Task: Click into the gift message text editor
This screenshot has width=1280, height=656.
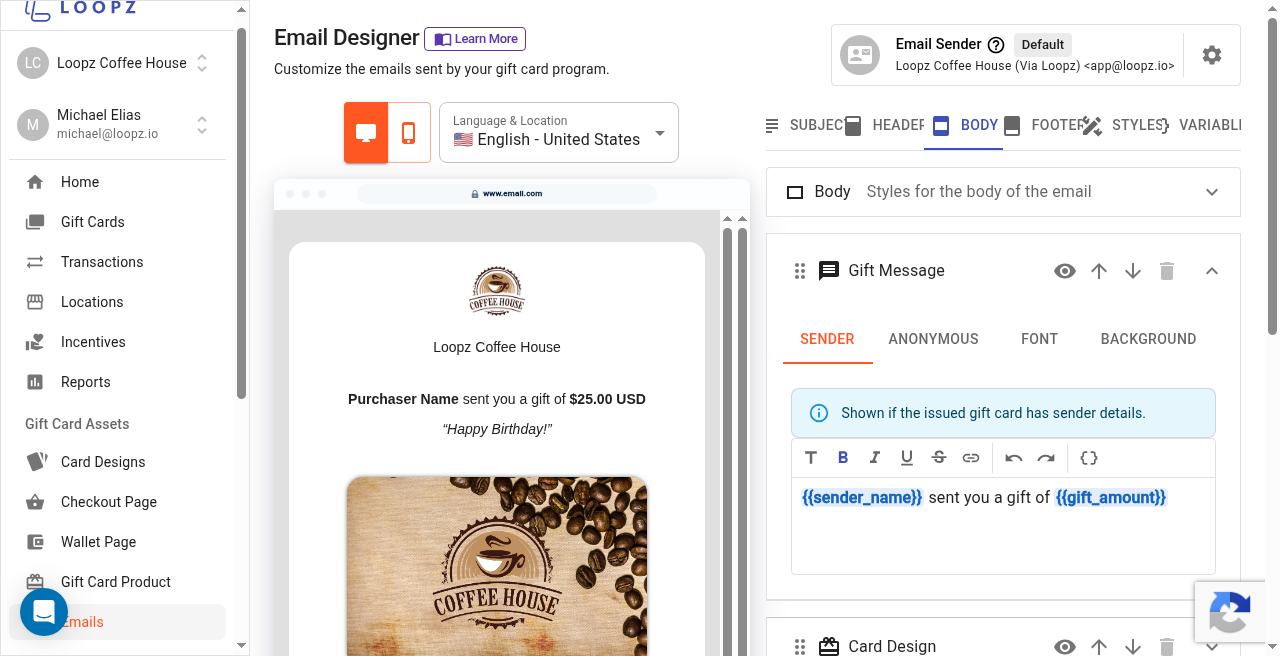Action: [x=1003, y=525]
